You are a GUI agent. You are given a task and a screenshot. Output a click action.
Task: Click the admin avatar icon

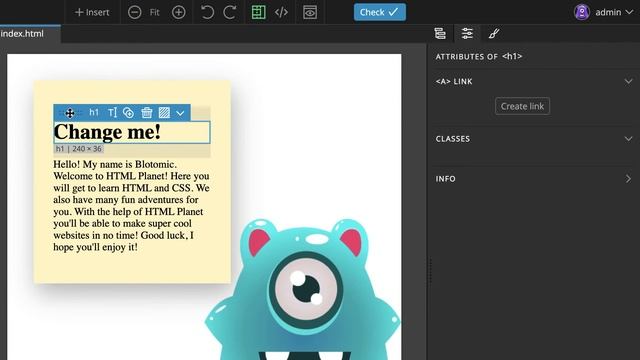pyautogui.click(x=582, y=12)
